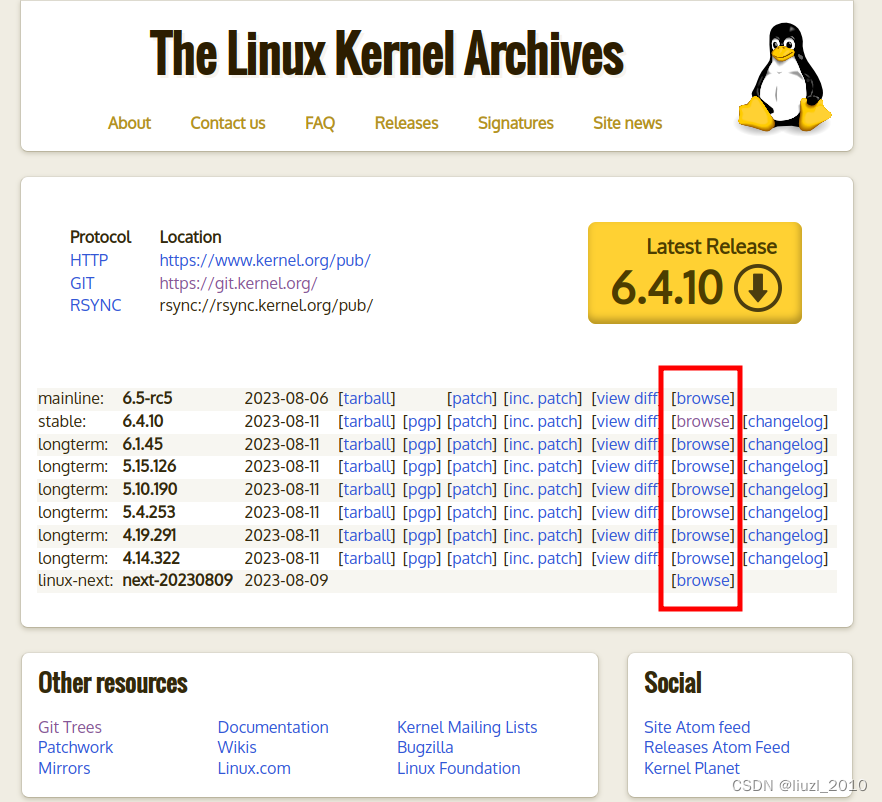Viewport: 882px width, 802px height.
Task: Click the Tux penguin logo
Action: (x=784, y=72)
